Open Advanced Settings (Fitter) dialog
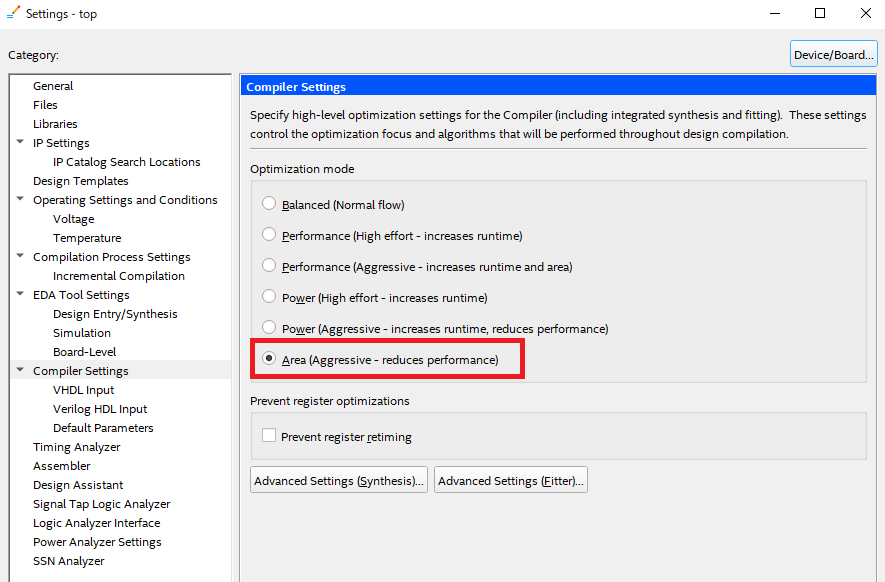 pyautogui.click(x=510, y=481)
